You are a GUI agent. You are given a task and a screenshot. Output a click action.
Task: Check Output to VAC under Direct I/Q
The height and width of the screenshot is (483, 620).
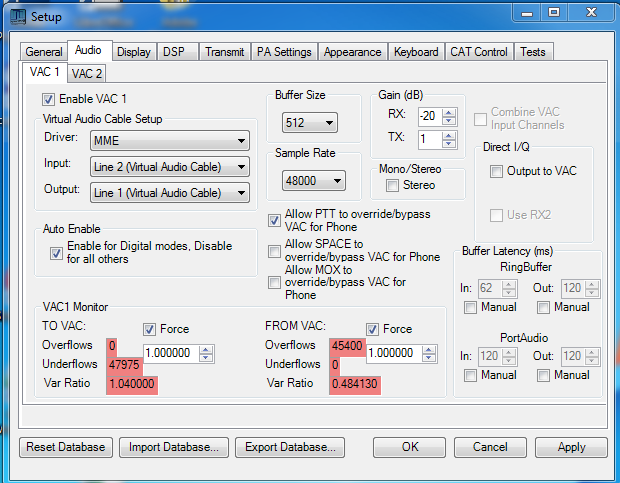click(x=496, y=171)
